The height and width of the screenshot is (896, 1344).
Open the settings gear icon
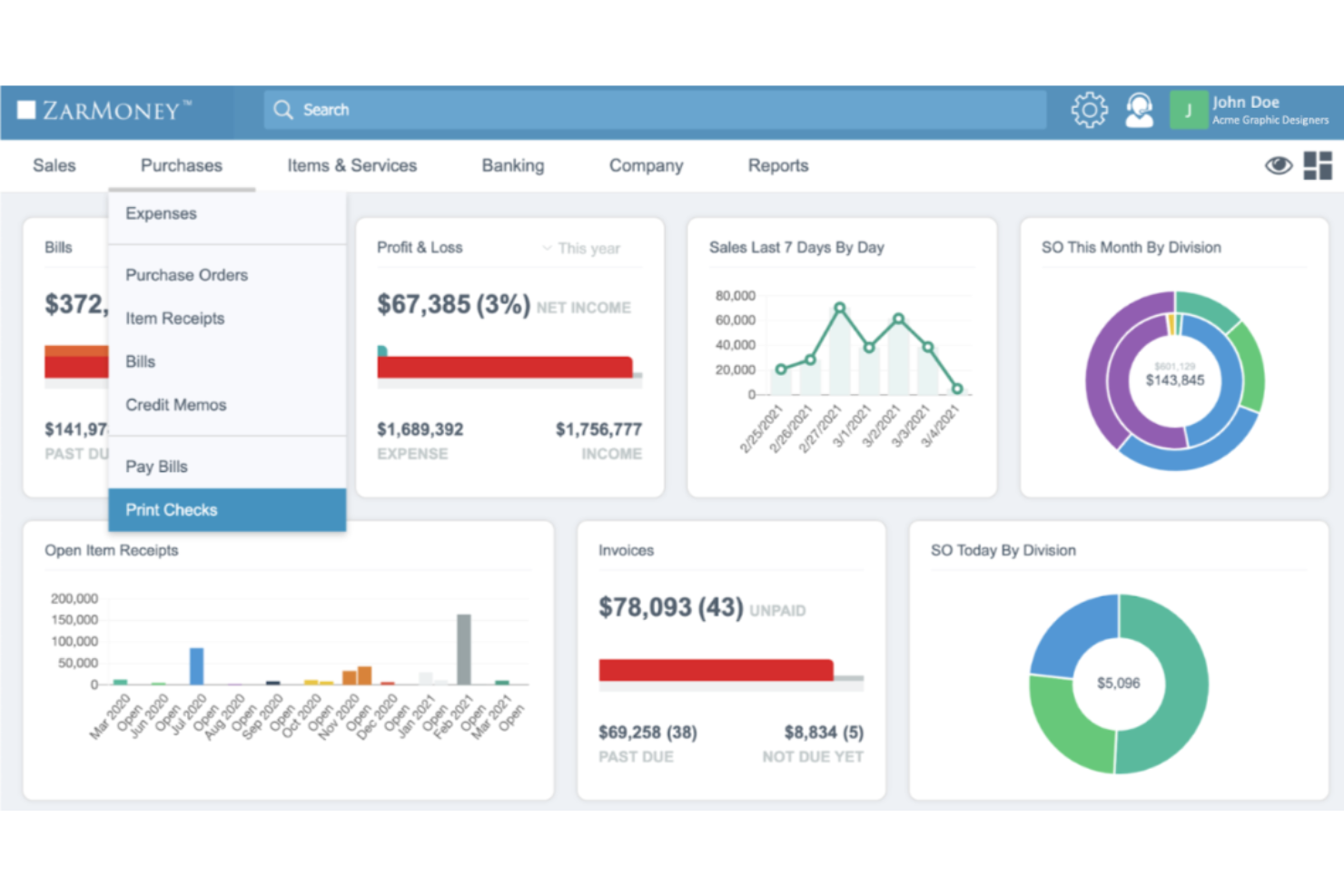click(1089, 109)
